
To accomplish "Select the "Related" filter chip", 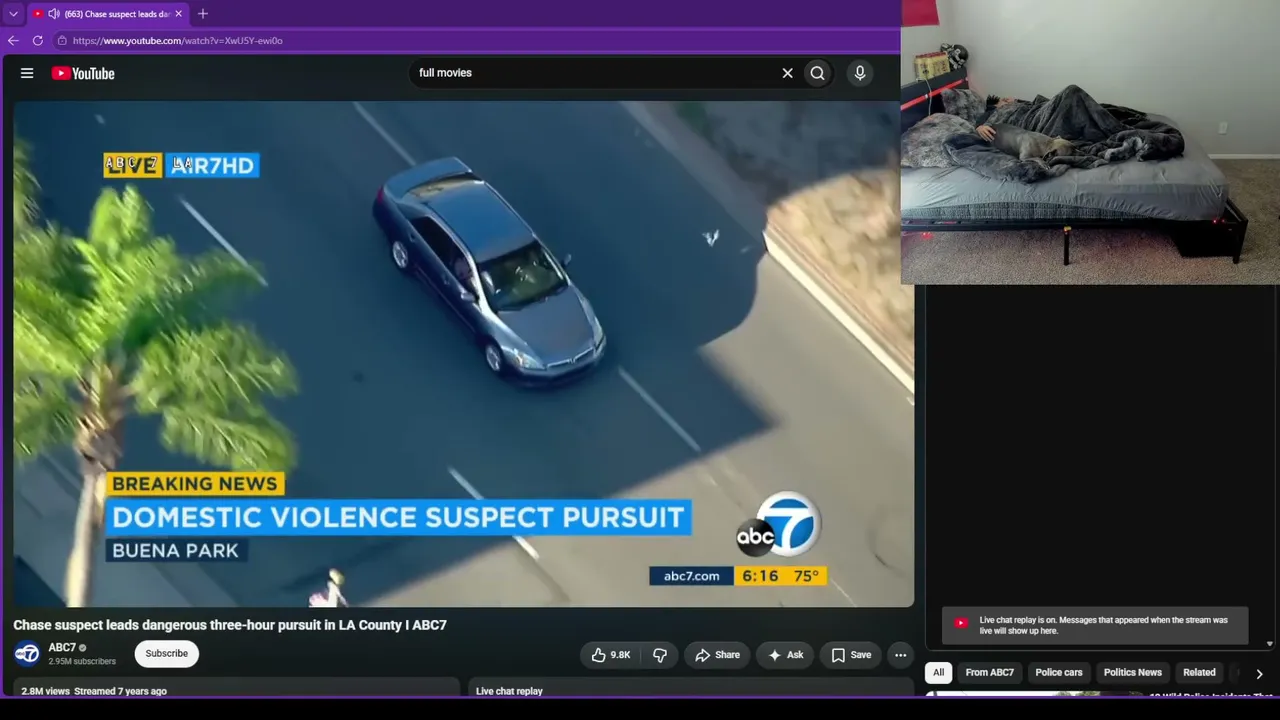I will (x=1200, y=673).
